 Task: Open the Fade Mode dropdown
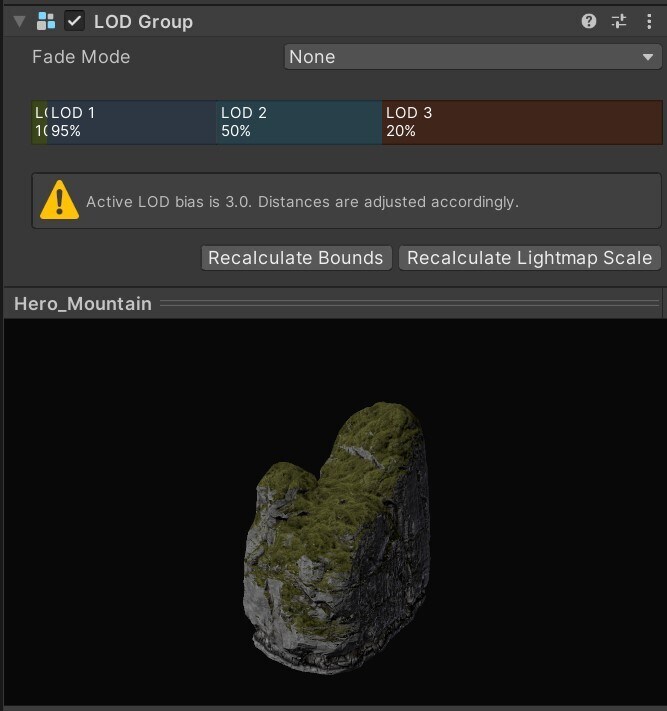tap(472, 57)
